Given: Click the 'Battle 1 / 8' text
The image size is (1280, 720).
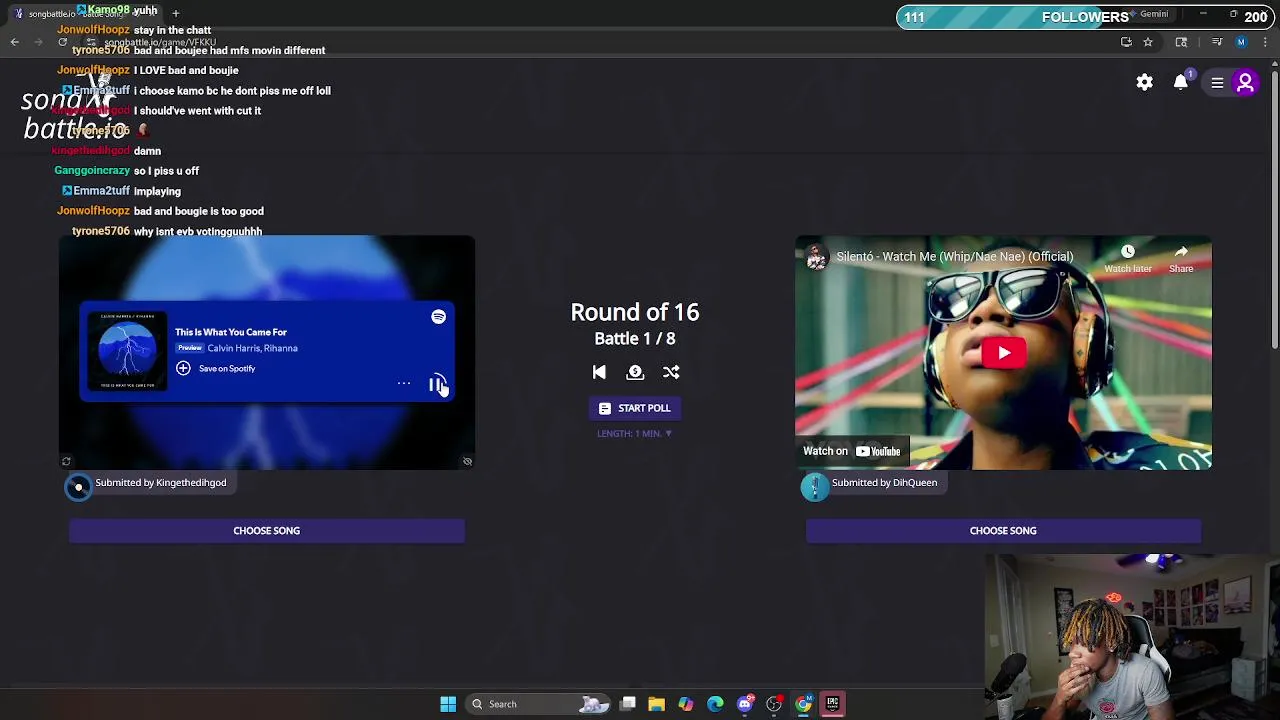Looking at the screenshot, I should pos(635,339).
